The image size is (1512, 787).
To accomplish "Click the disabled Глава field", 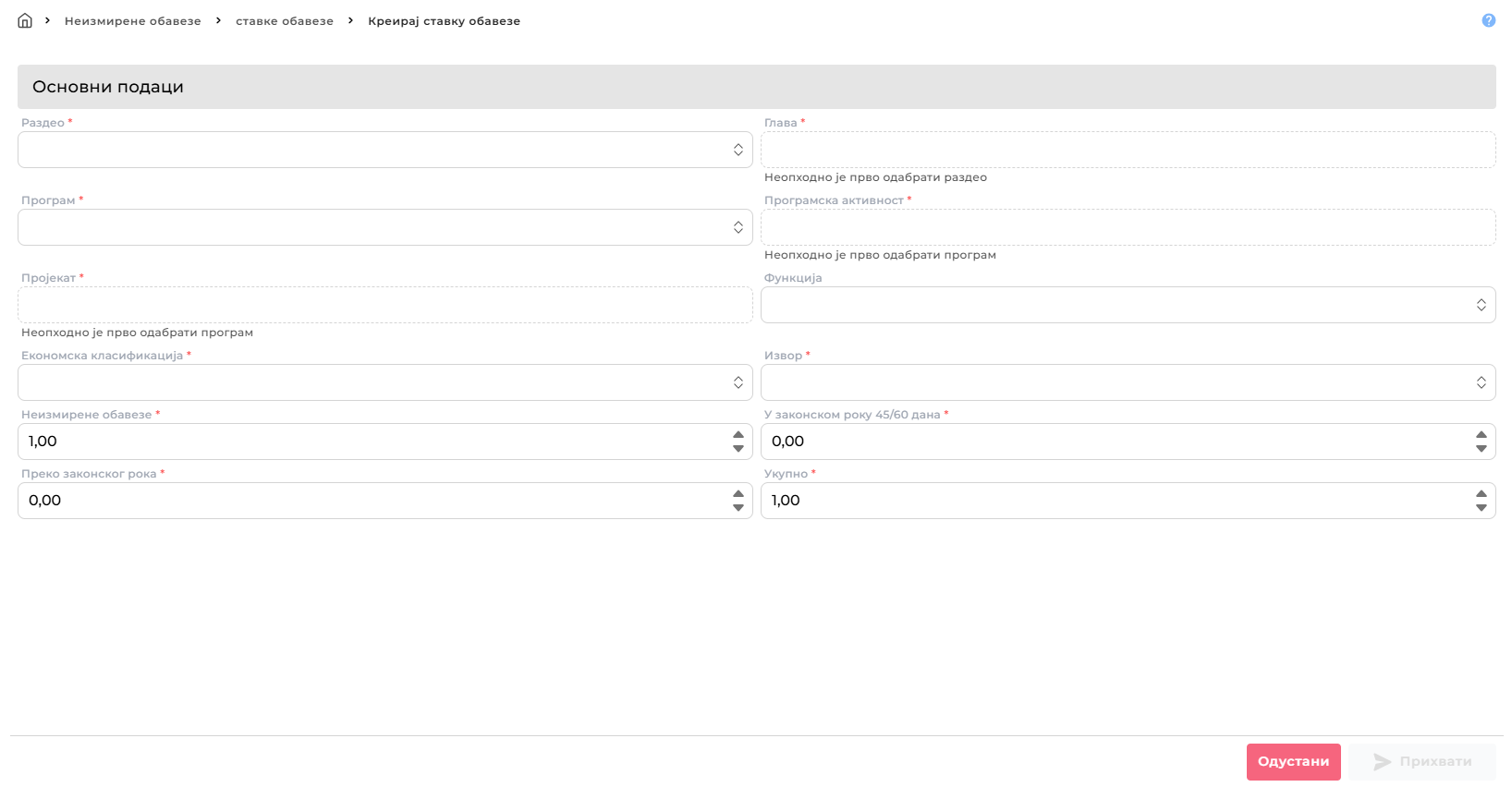I will coord(1128,150).
